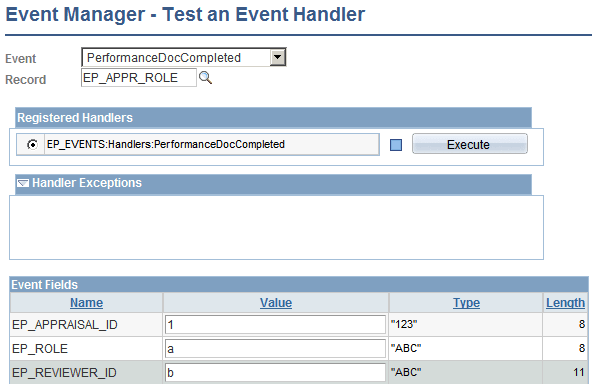This screenshot has width=592, height=384.
Task: Click the Event label
Action: [x=20, y=59]
